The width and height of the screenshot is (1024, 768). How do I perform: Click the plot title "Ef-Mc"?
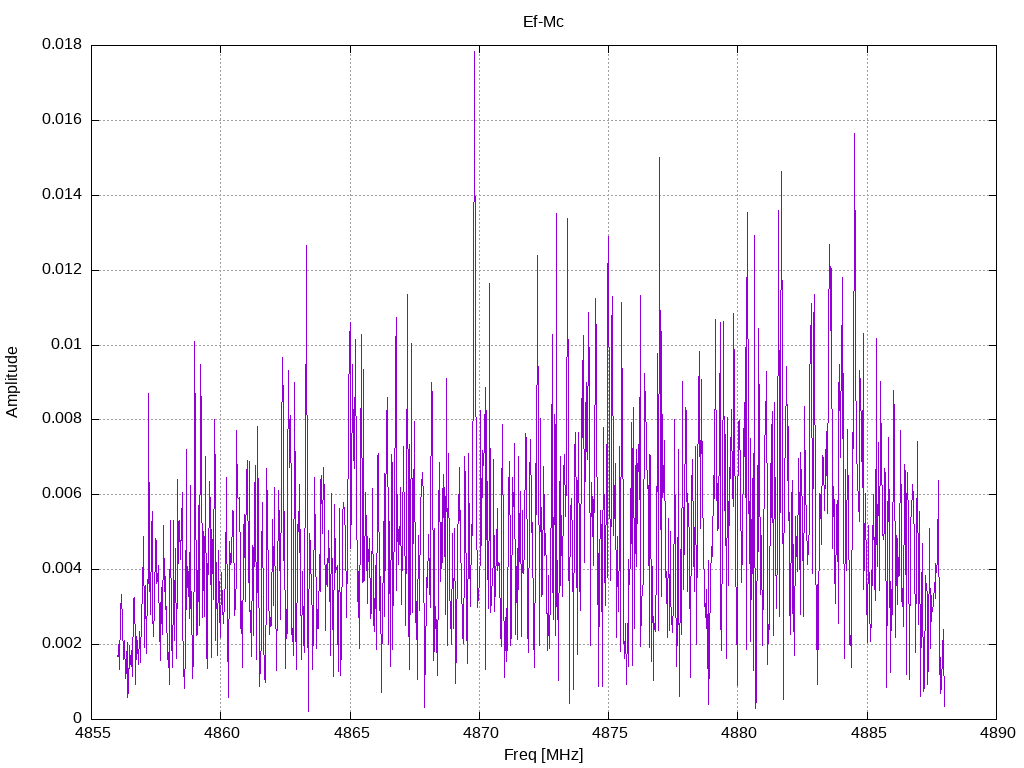point(543,22)
